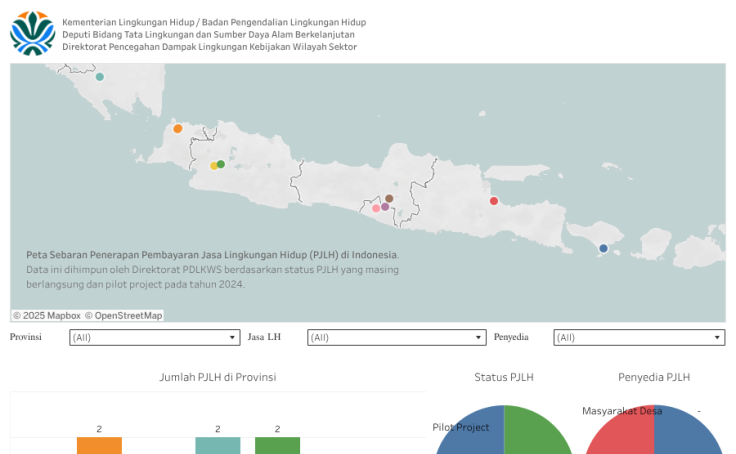Select the teal map marker in Sumatra
The image size is (736, 454).
(x=100, y=77)
